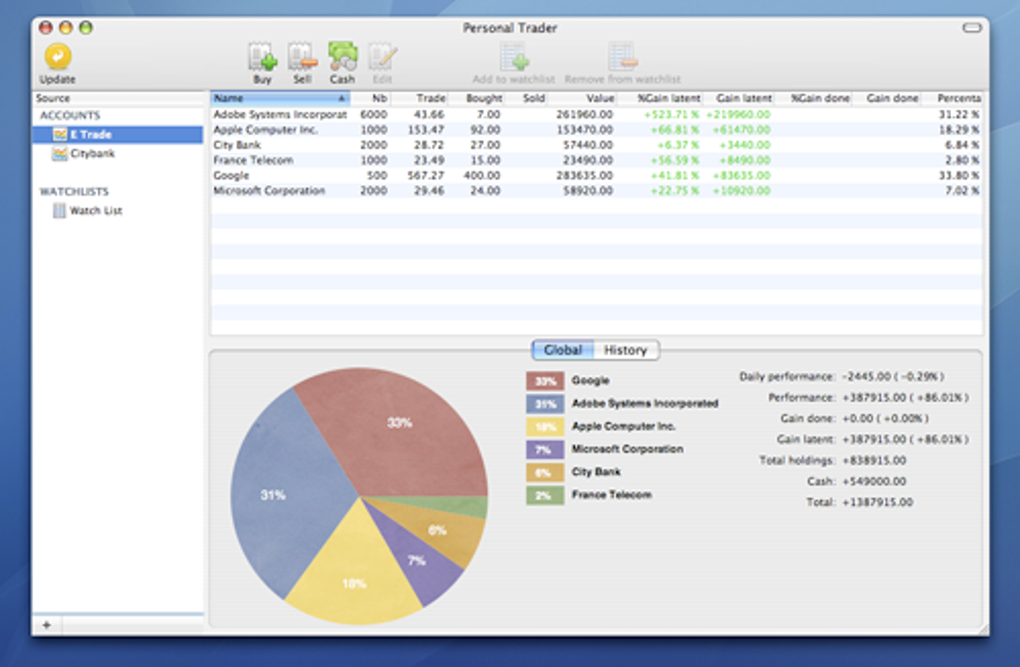The height and width of the screenshot is (667, 1020).
Task: Select the City Bank table row
Action: tap(596, 145)
